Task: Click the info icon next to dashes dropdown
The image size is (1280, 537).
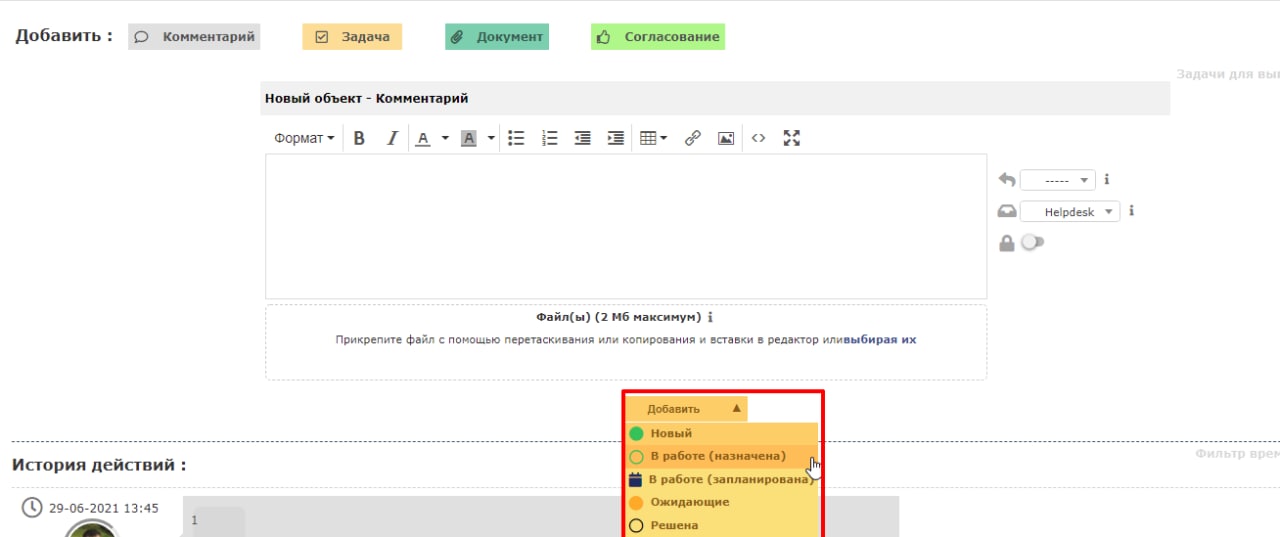Action: click(x=1107, y=180)
